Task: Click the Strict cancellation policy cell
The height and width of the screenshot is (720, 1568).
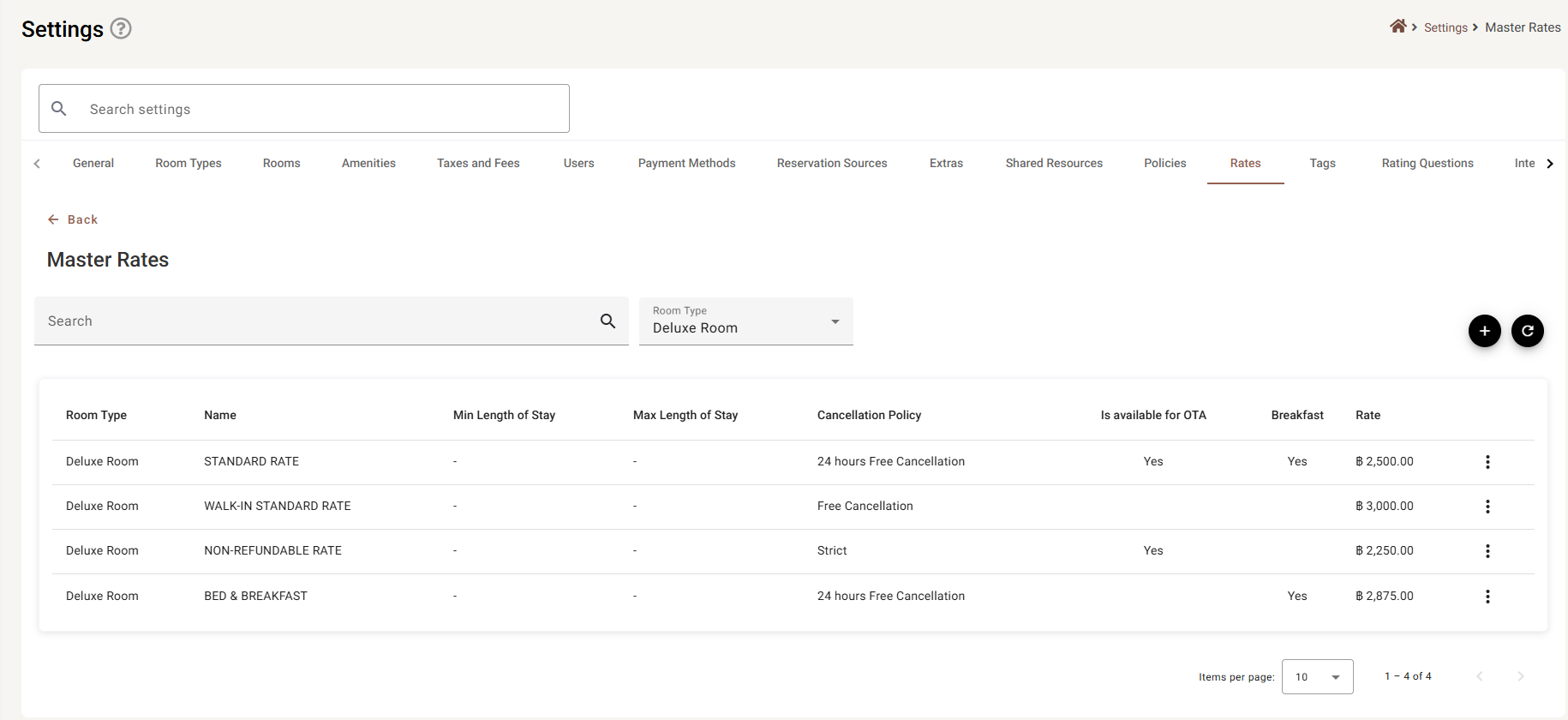Action: click(x=832, y=550)
